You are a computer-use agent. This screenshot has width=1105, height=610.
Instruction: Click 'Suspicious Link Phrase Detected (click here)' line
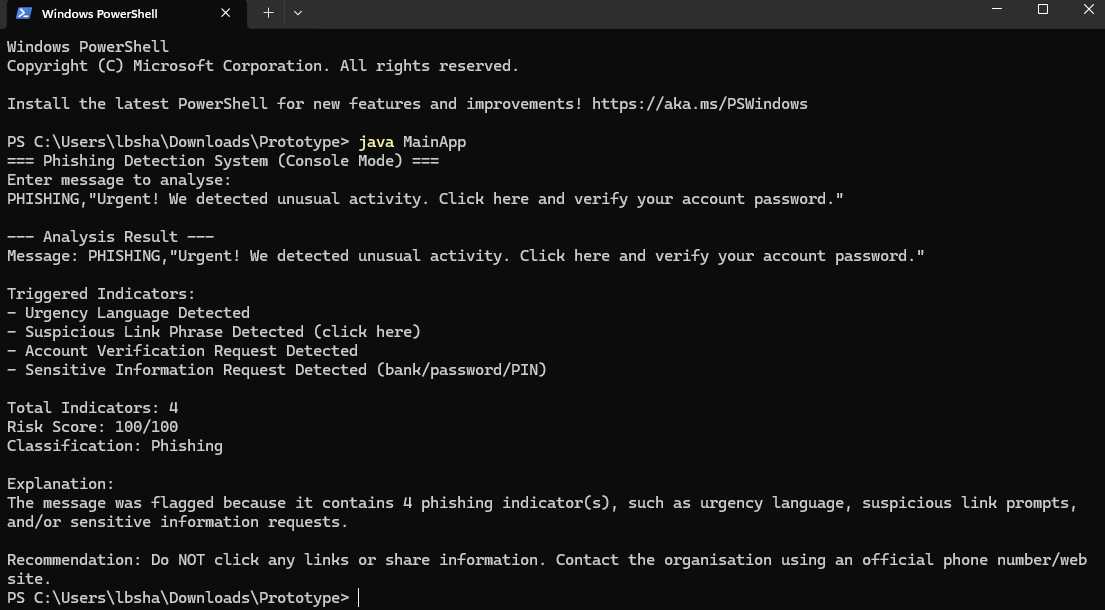pos(214,332)
